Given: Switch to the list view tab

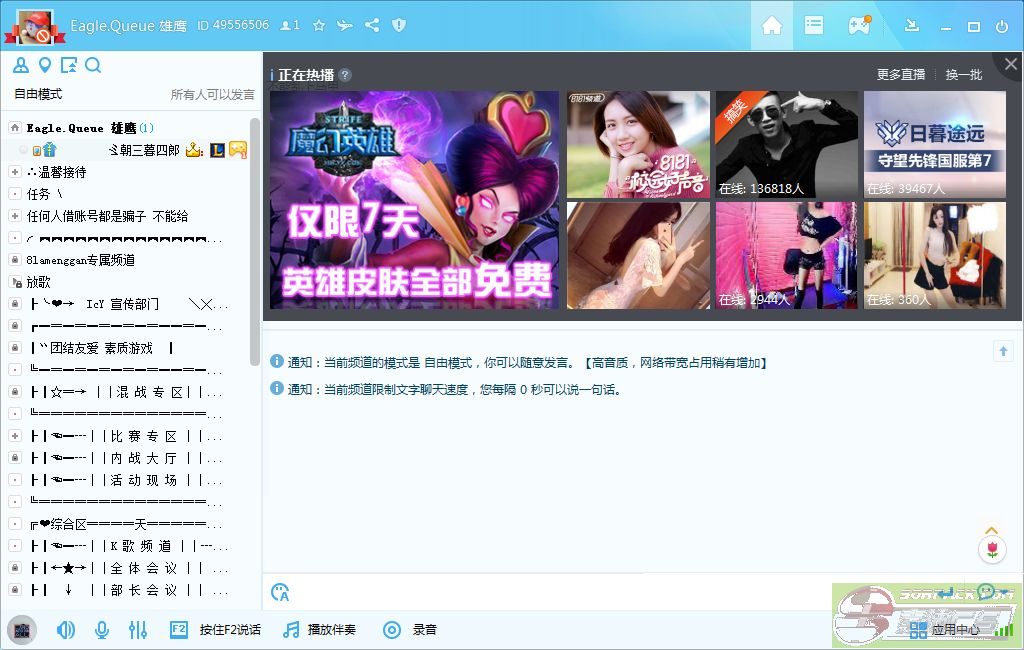Looking at the screenshot, I should (814, 25).
